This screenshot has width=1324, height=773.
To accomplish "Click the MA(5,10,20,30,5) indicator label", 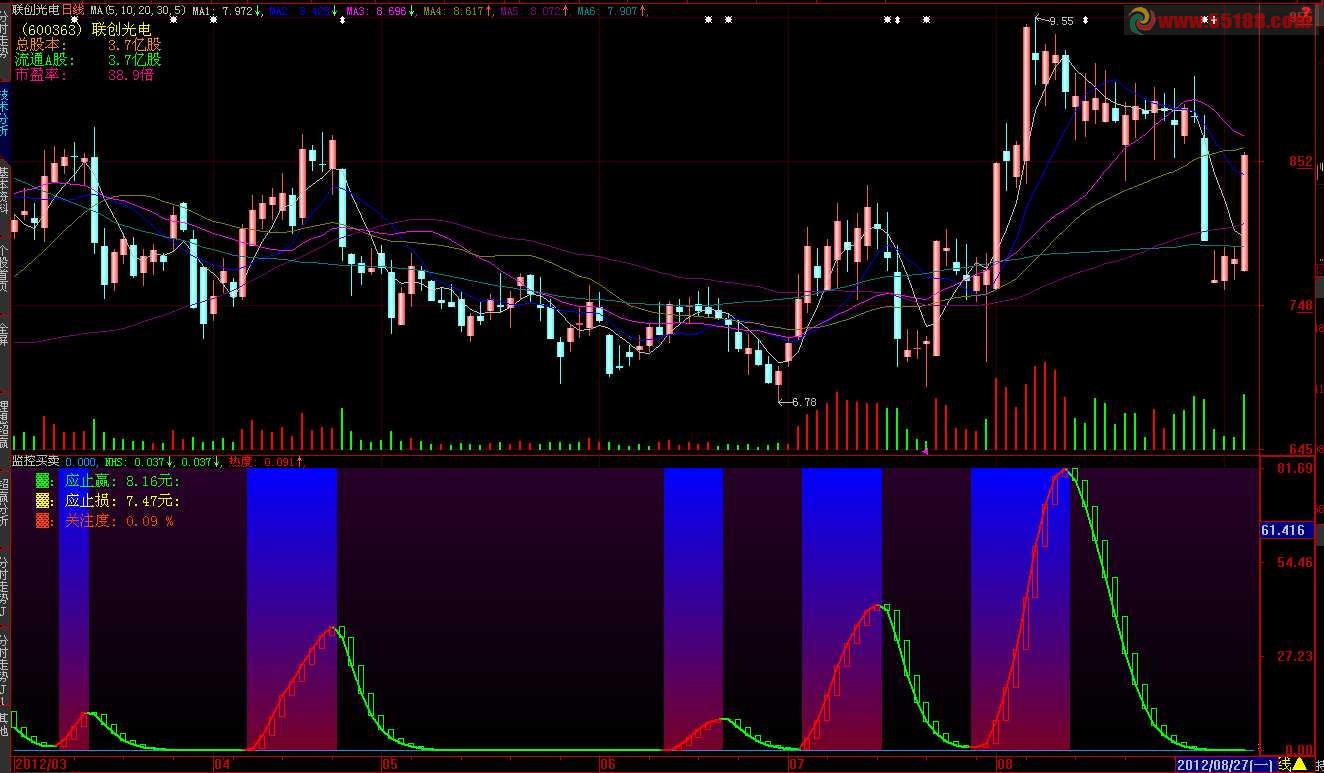I will click(x=138, y=11).
